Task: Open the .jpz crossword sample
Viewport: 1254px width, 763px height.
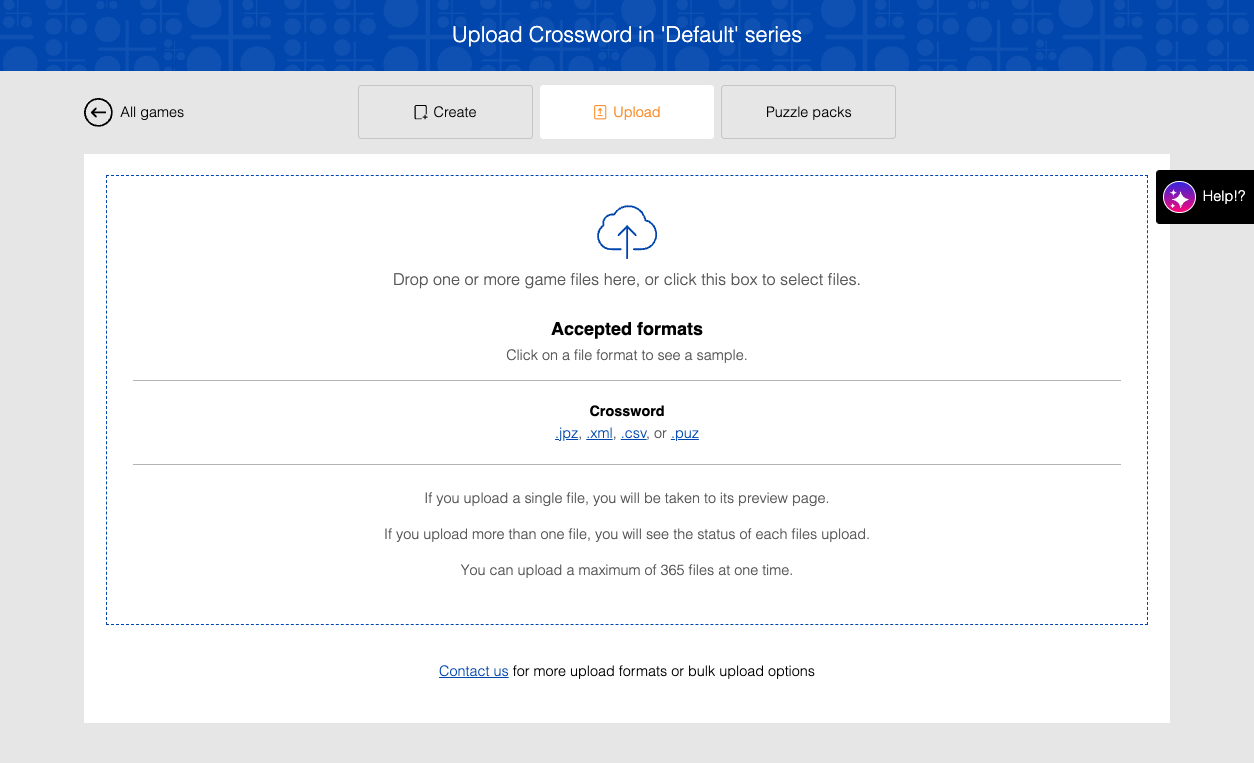Action: click(x=566, y=433)
